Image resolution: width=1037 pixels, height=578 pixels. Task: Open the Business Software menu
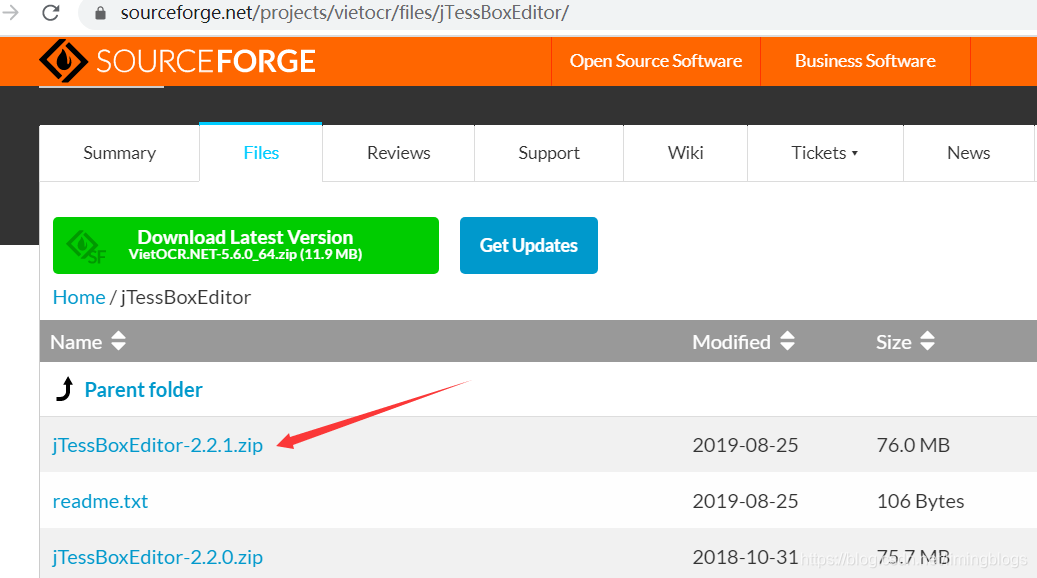point(865,61)
